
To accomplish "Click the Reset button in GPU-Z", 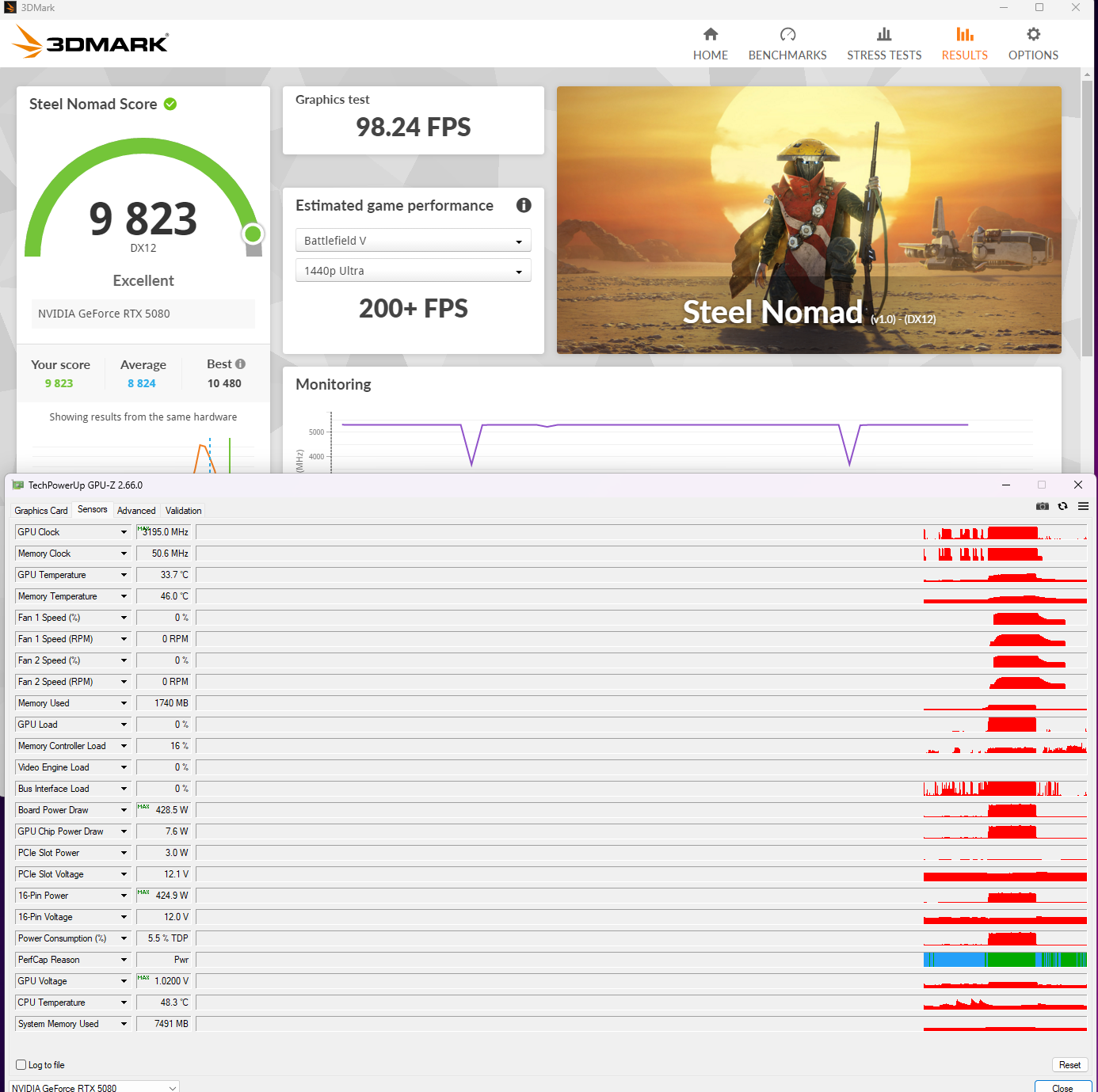I will tap(1069, 1065).
